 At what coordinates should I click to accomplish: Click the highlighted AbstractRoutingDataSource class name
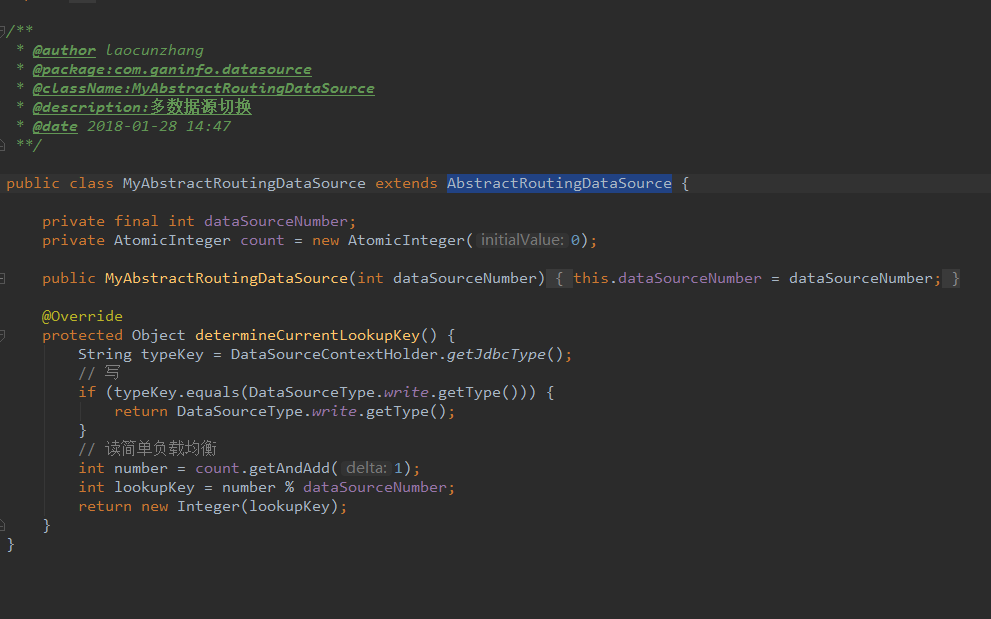coord(559,183)
